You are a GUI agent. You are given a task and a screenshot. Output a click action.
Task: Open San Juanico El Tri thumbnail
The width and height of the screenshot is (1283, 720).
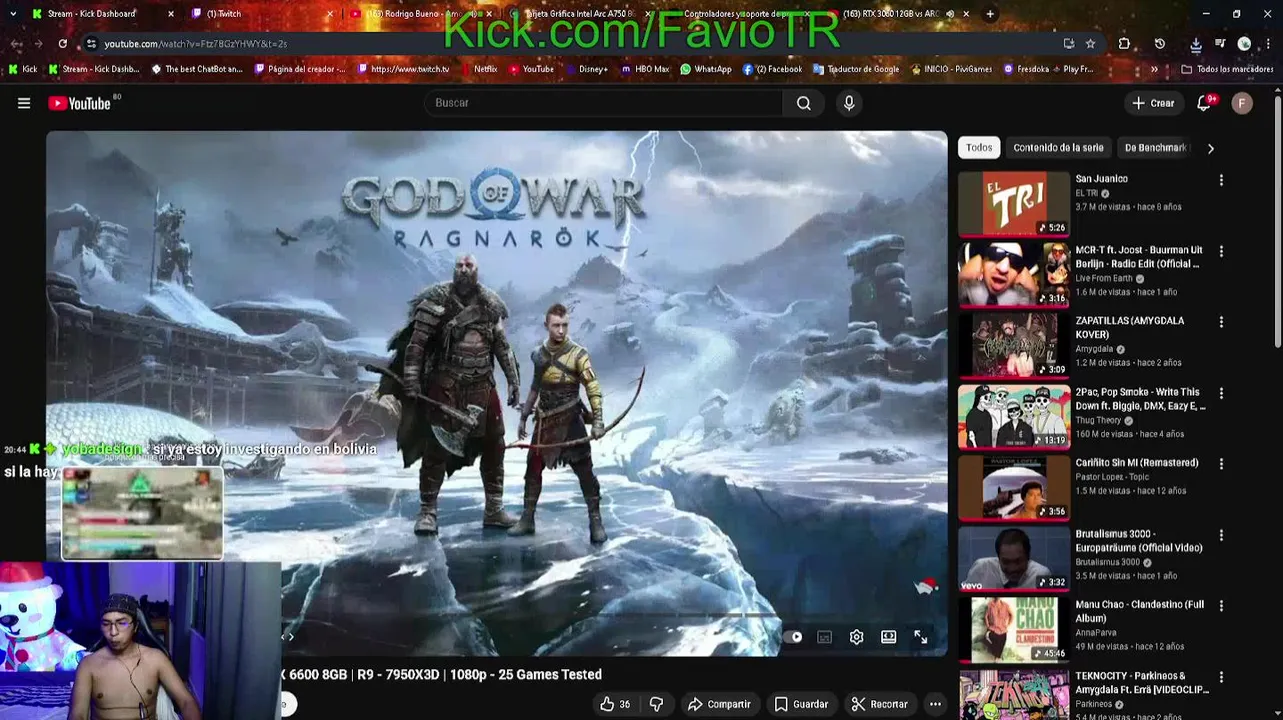click(x=1014, y=204)
